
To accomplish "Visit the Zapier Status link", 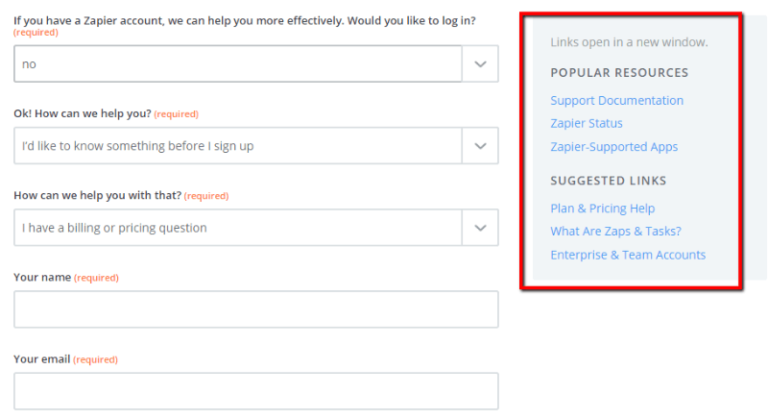I will click(586, 123).
